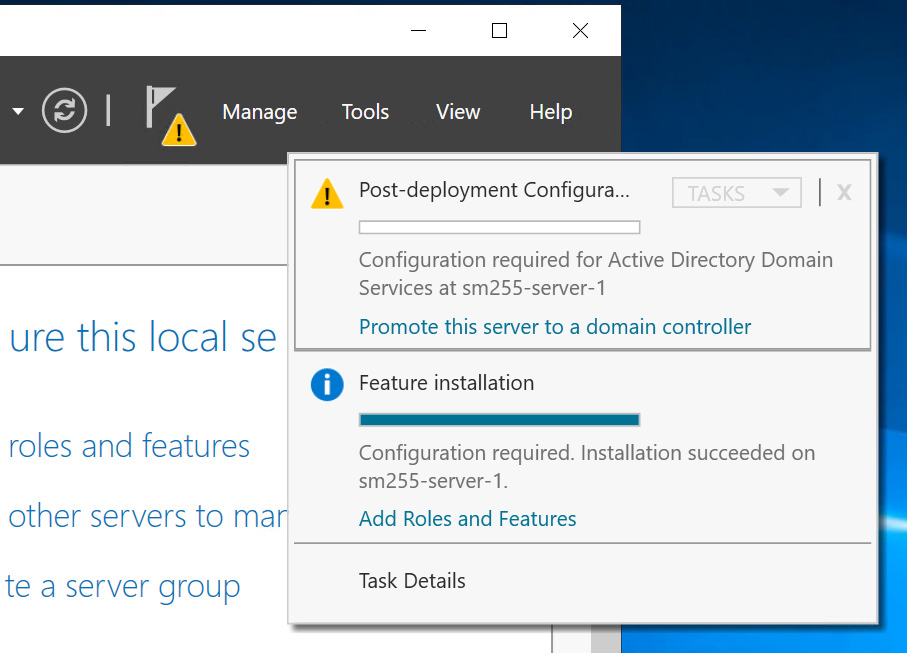Click the empty Post-deployment Configuration progress bar
The height and width of the screenshot is (653, 907).
[x=499, y=227]
